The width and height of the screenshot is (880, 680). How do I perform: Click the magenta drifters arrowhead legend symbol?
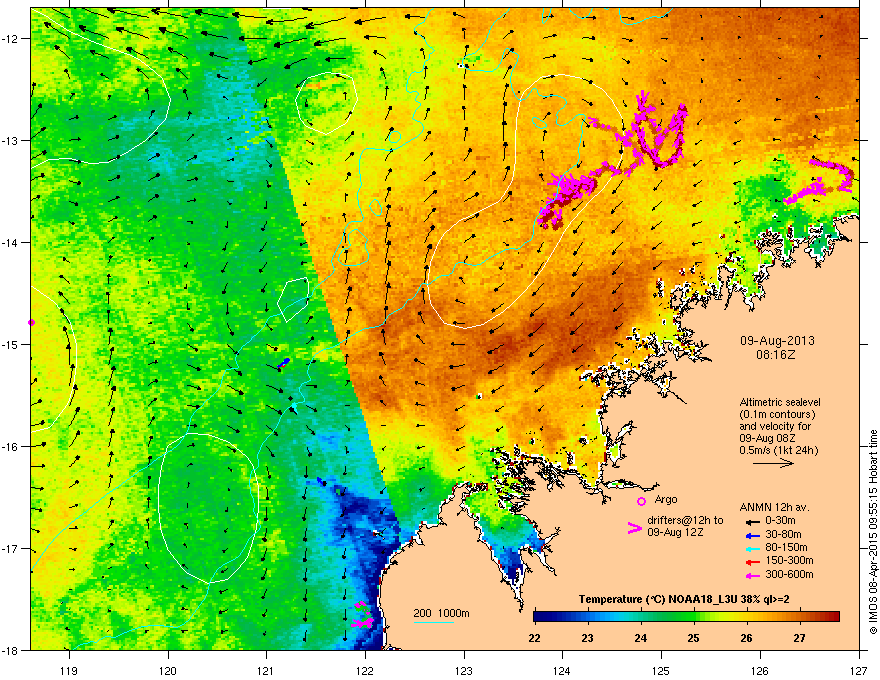[x=634, y=528]
